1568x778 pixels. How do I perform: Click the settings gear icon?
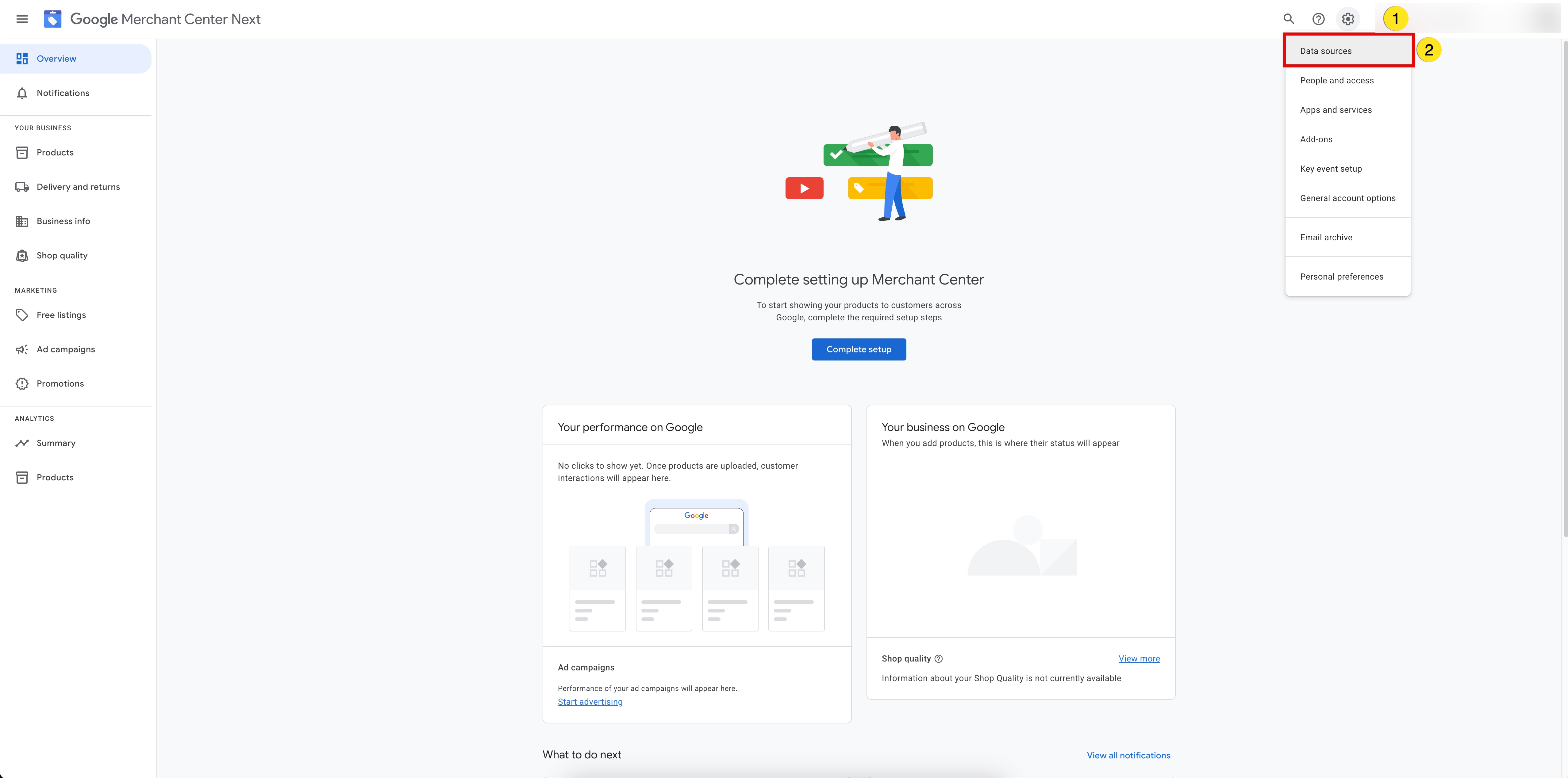click(1348, 19)
